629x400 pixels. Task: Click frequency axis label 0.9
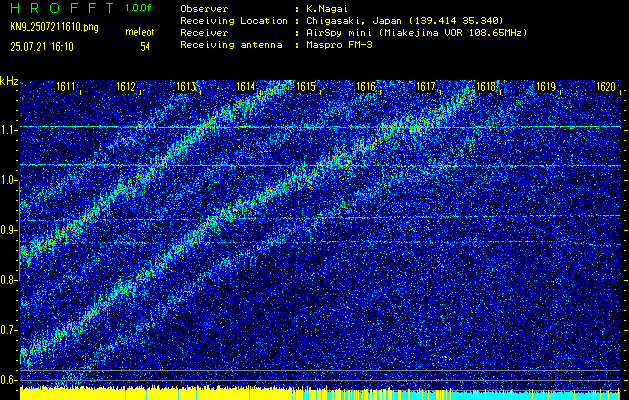8,230
